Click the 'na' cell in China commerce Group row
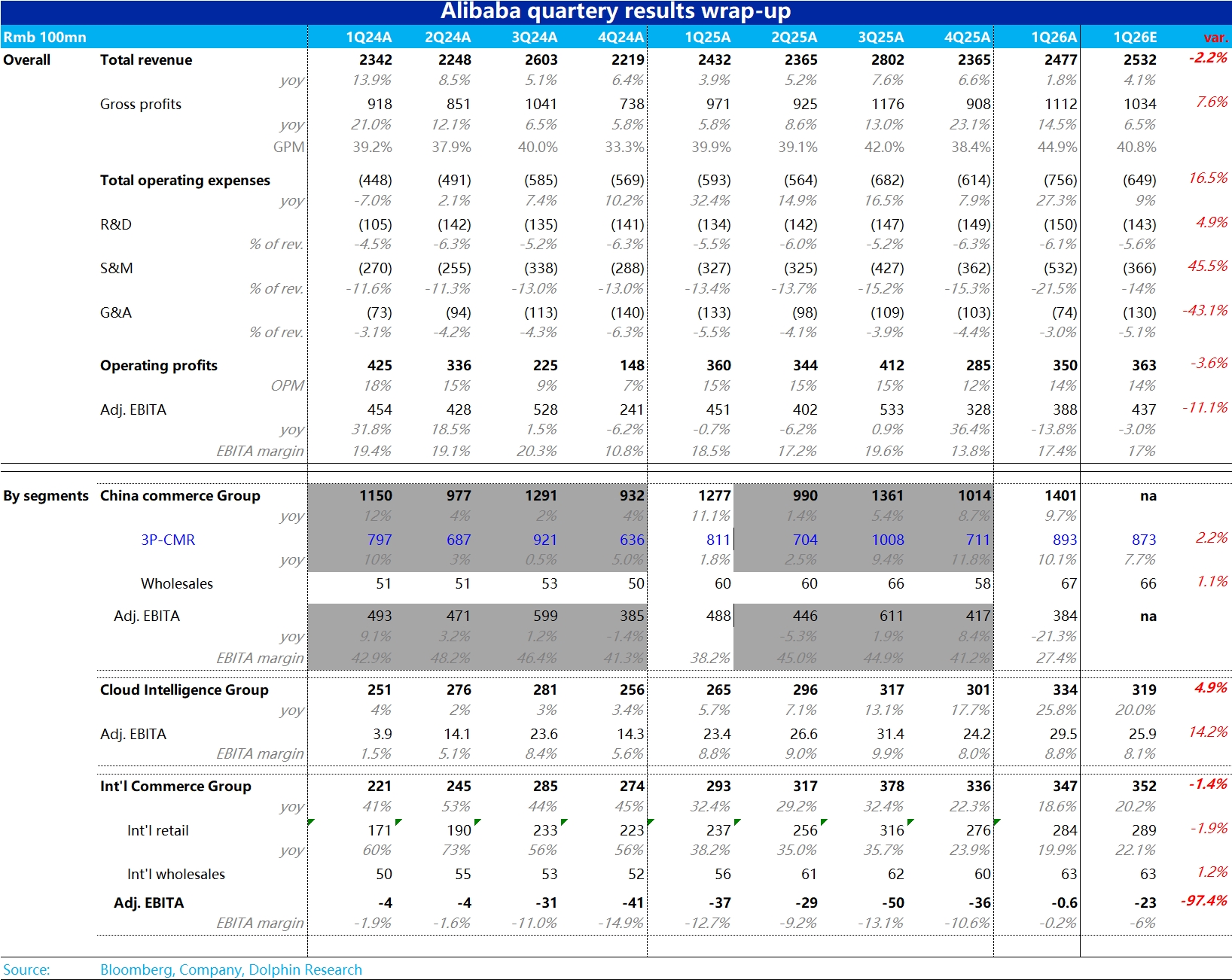Screen dimensions: 1232x980 [1148, 495]
